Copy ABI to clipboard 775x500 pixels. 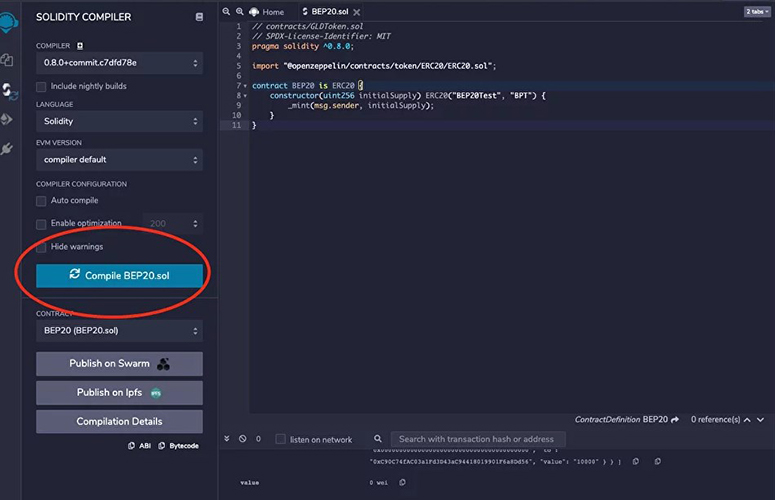tap(140, 445)
